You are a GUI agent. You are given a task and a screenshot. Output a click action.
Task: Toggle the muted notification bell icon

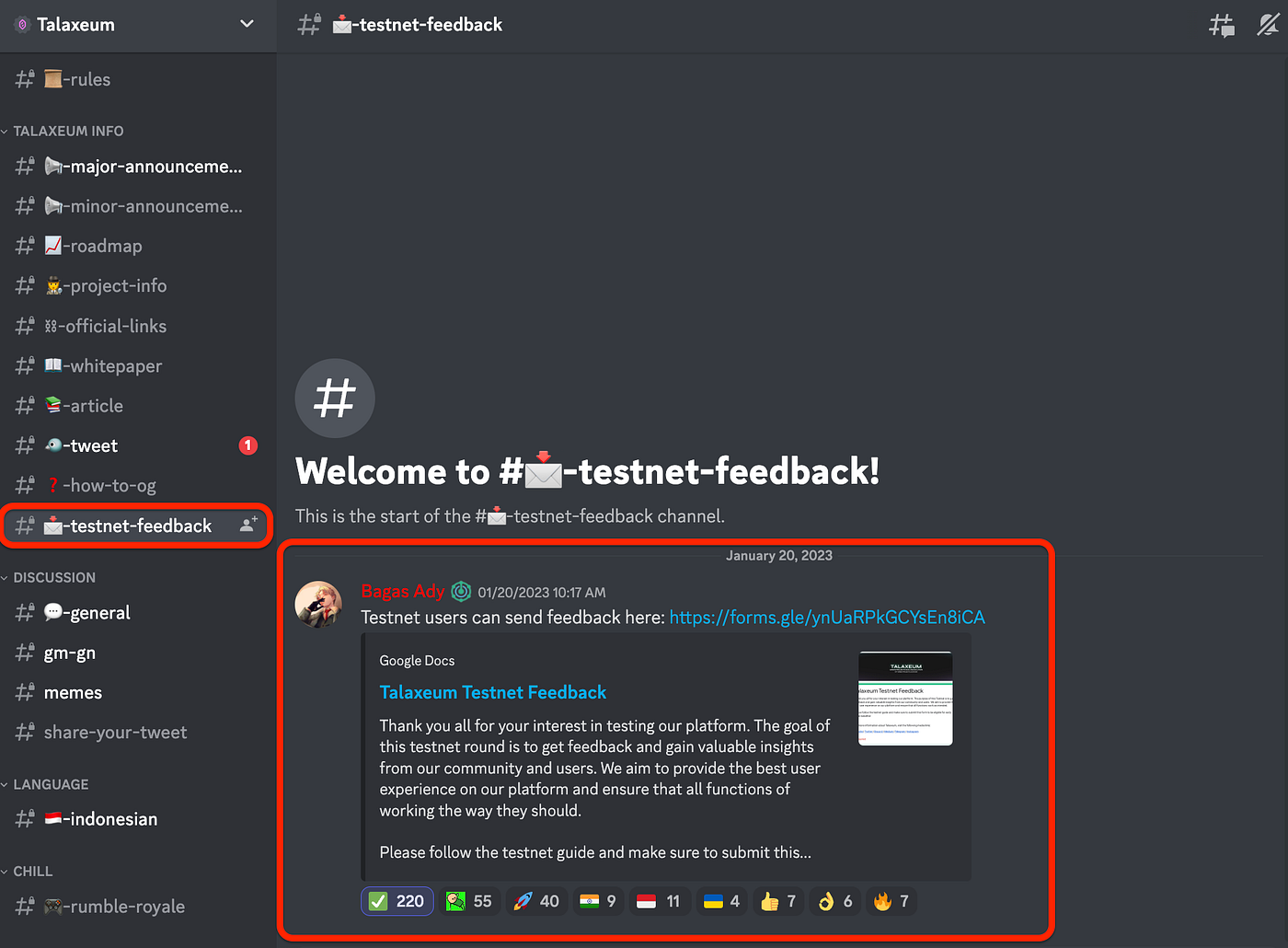1269,25
